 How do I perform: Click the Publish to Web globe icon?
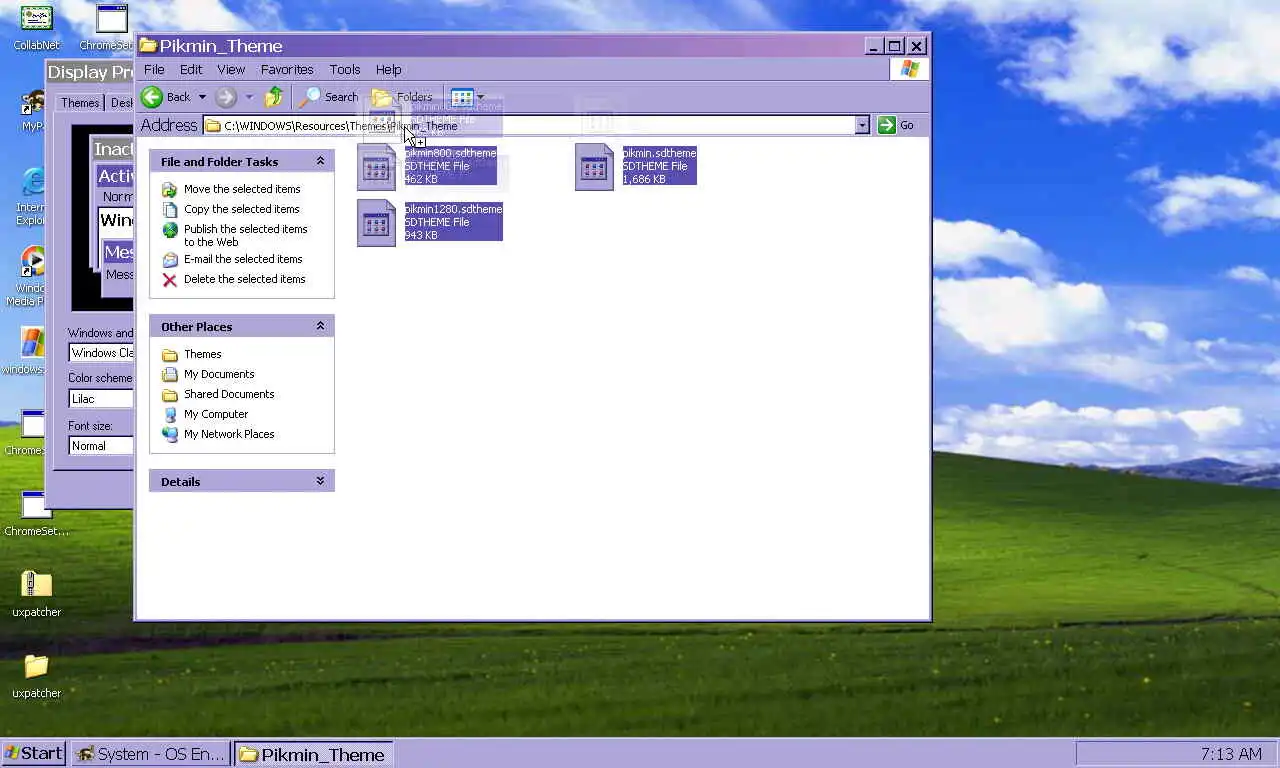pos(170,230)
